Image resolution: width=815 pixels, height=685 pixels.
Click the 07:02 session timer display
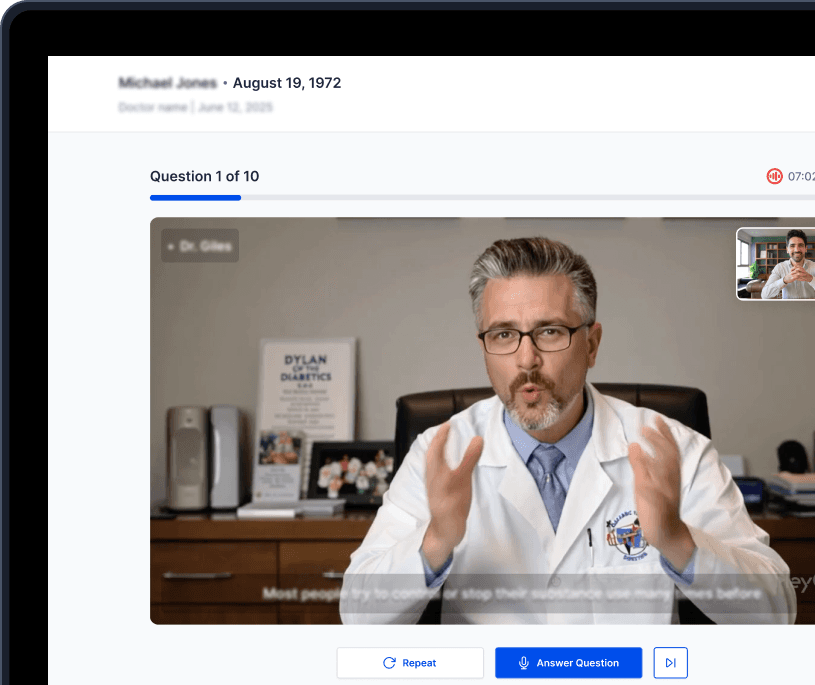pyautogui.click(x=800, y=176)
